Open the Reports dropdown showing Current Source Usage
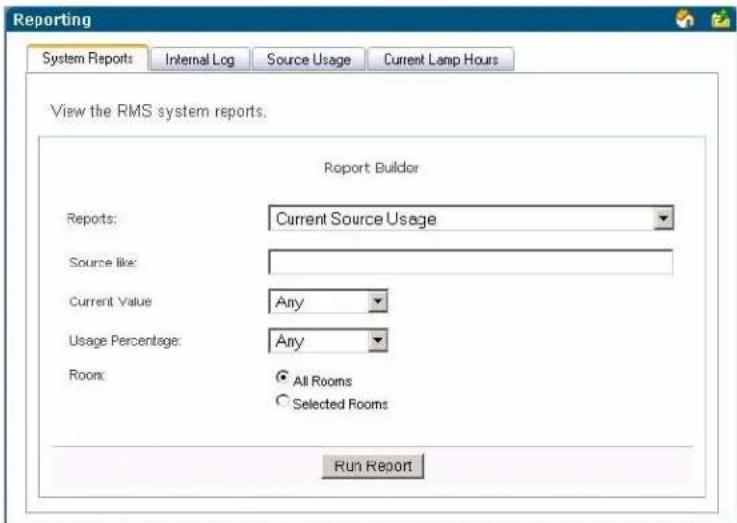This screenshot has width=737, height=523. 471,219
